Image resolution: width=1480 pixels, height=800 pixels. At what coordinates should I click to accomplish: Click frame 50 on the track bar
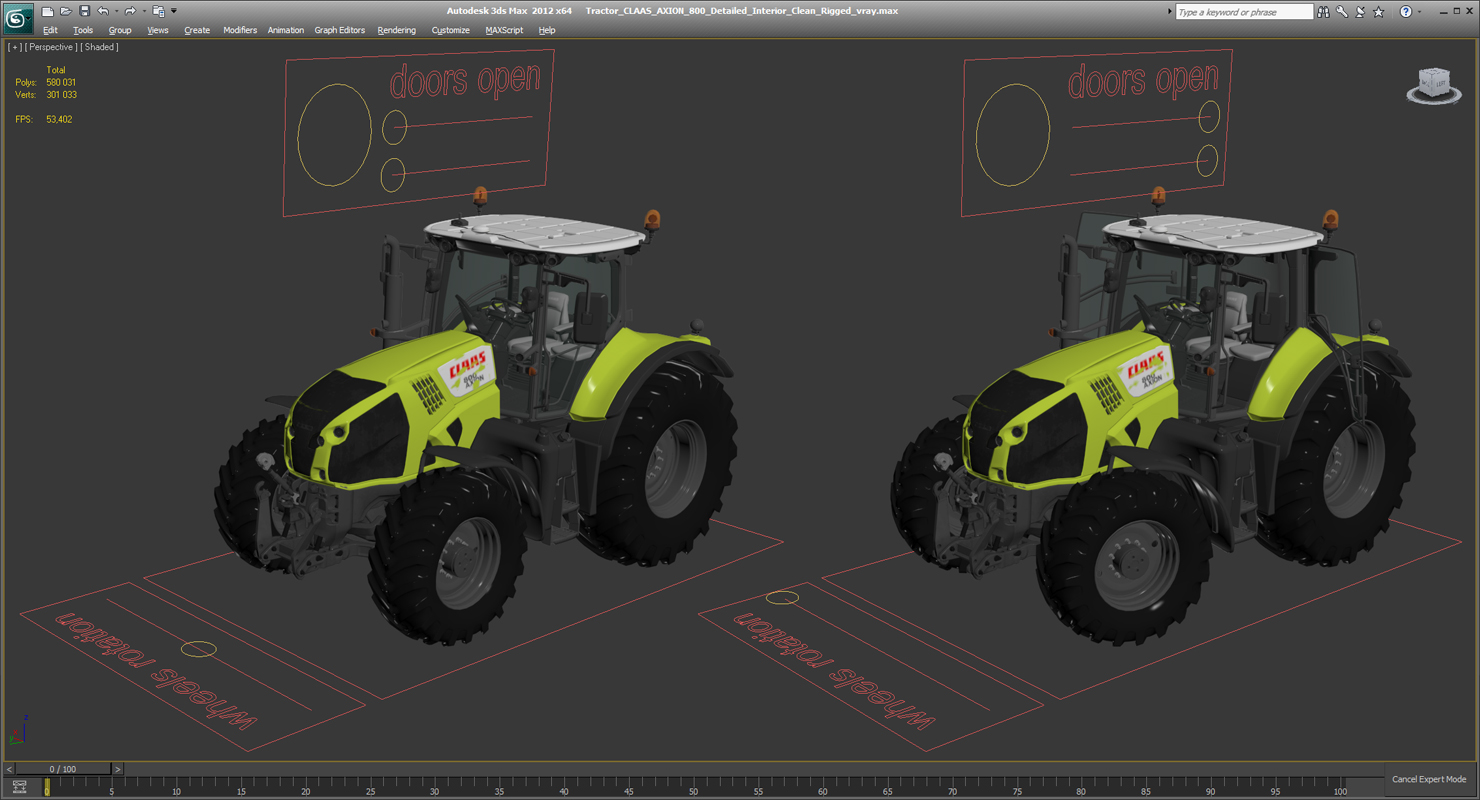click(693, 786)
